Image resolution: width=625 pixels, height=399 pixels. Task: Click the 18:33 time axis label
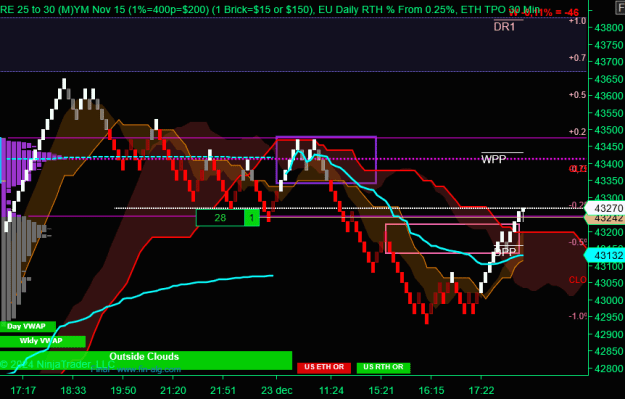pos(73,390)
